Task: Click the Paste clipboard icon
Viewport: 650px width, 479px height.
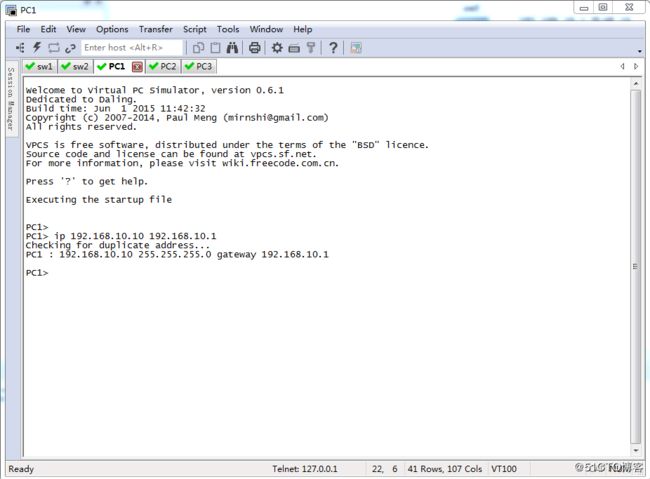Action: [216, 48]
